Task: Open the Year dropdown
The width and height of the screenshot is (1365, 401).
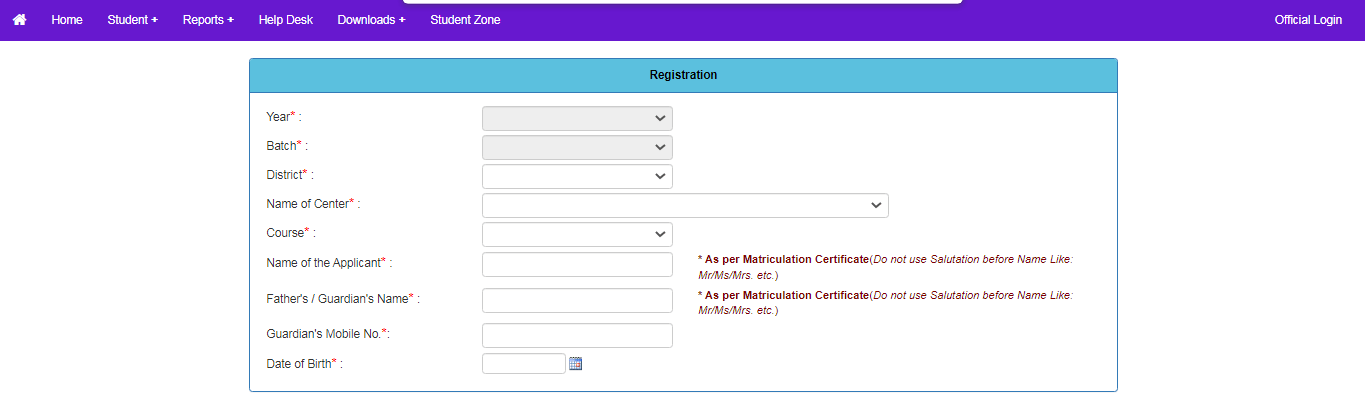Action: (577, 118)
